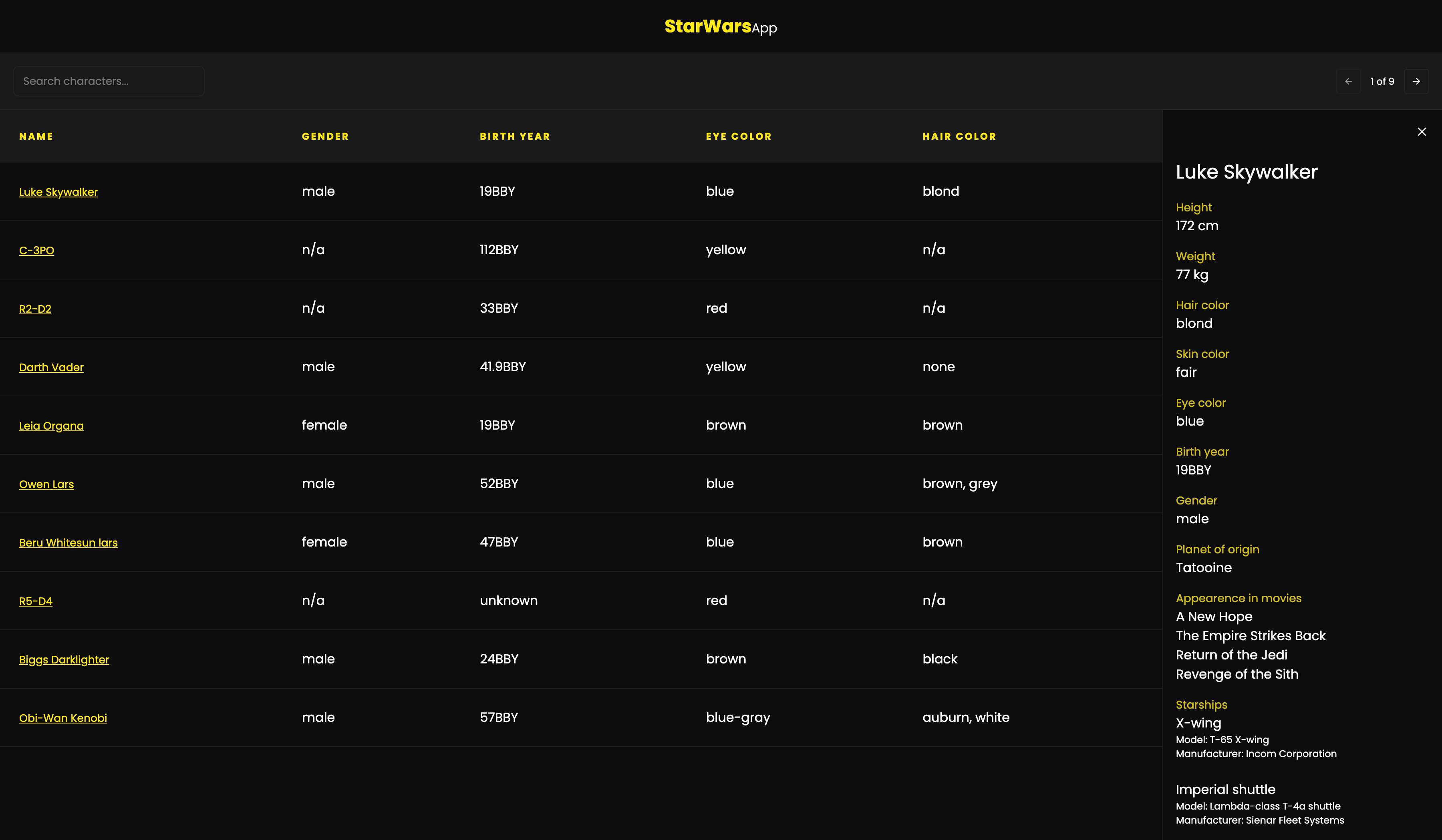The width and height of the screenshot is (1442, 840).
Task: Select Owen Lars hair color 'brown, grey'
Action: coord(960,484)
